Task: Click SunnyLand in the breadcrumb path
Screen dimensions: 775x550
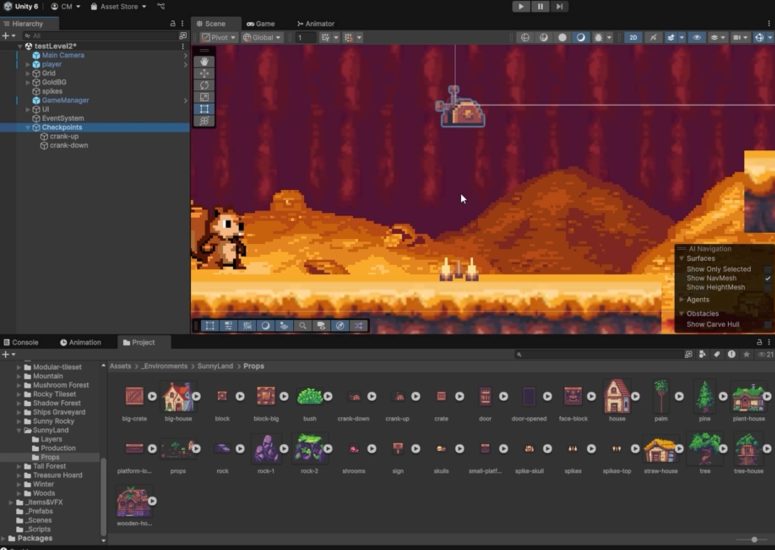Action: tap(215, 366)
